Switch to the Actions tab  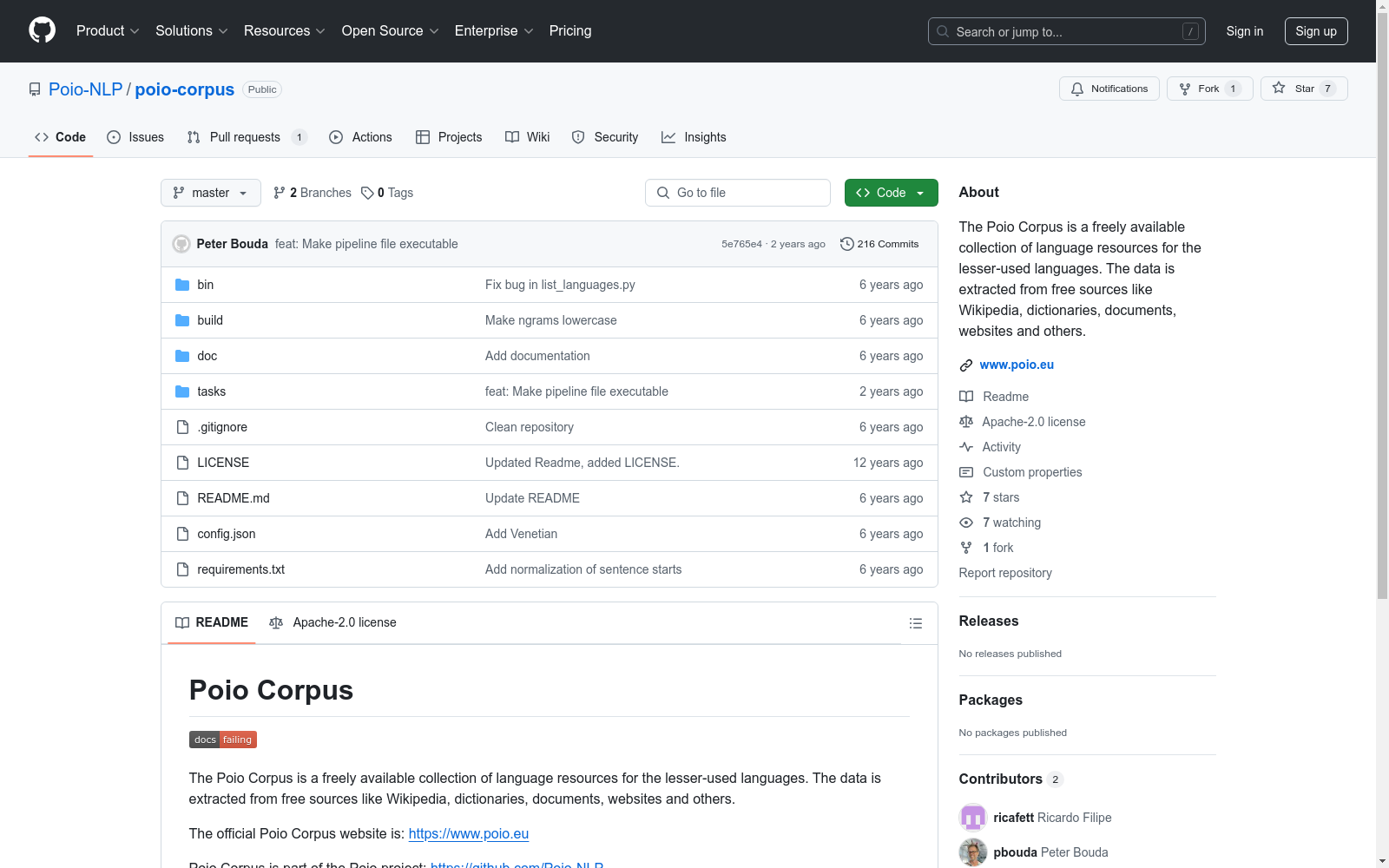(x=360, y=137)
